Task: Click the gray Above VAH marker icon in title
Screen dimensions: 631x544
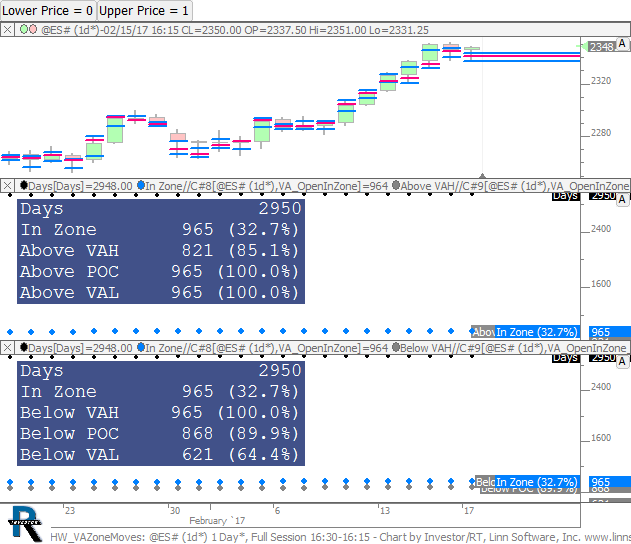Action: (x=396, y=185)
